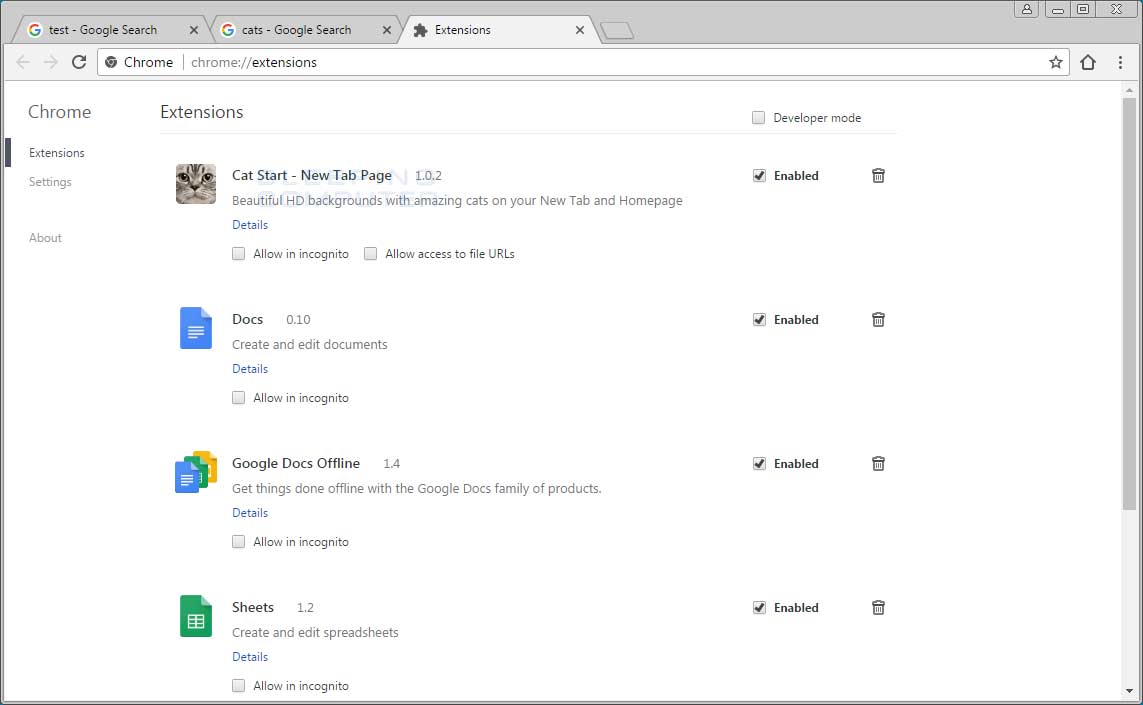
Task: Click the Google Docs Offline extension name
Action: pos(296,464)
